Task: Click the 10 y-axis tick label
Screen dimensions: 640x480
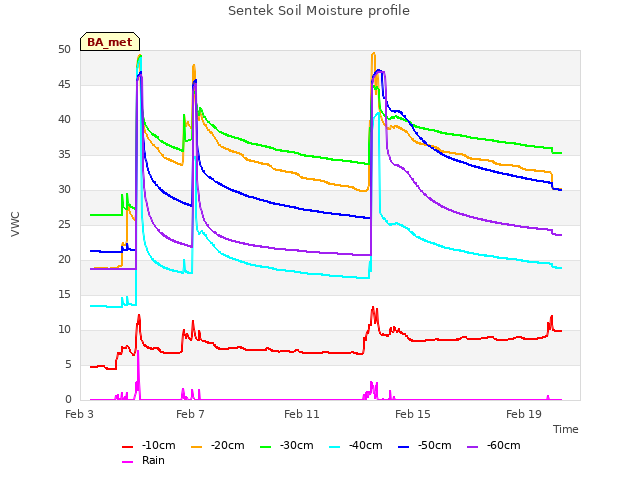Action: point(64,329)
